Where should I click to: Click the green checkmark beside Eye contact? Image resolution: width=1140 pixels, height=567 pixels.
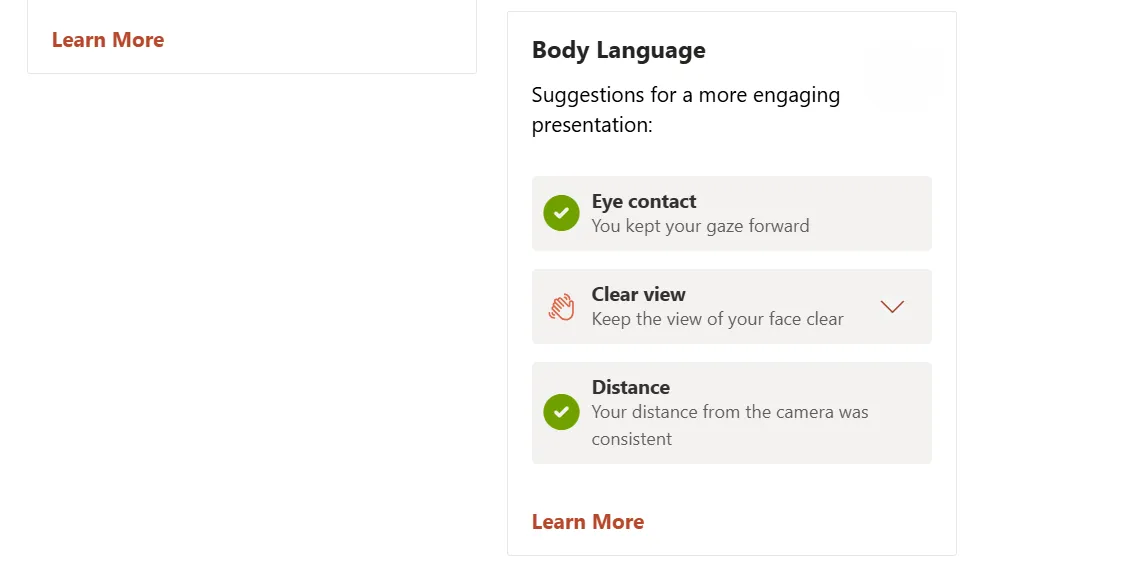pyautogui.click(x=561, y=213)
